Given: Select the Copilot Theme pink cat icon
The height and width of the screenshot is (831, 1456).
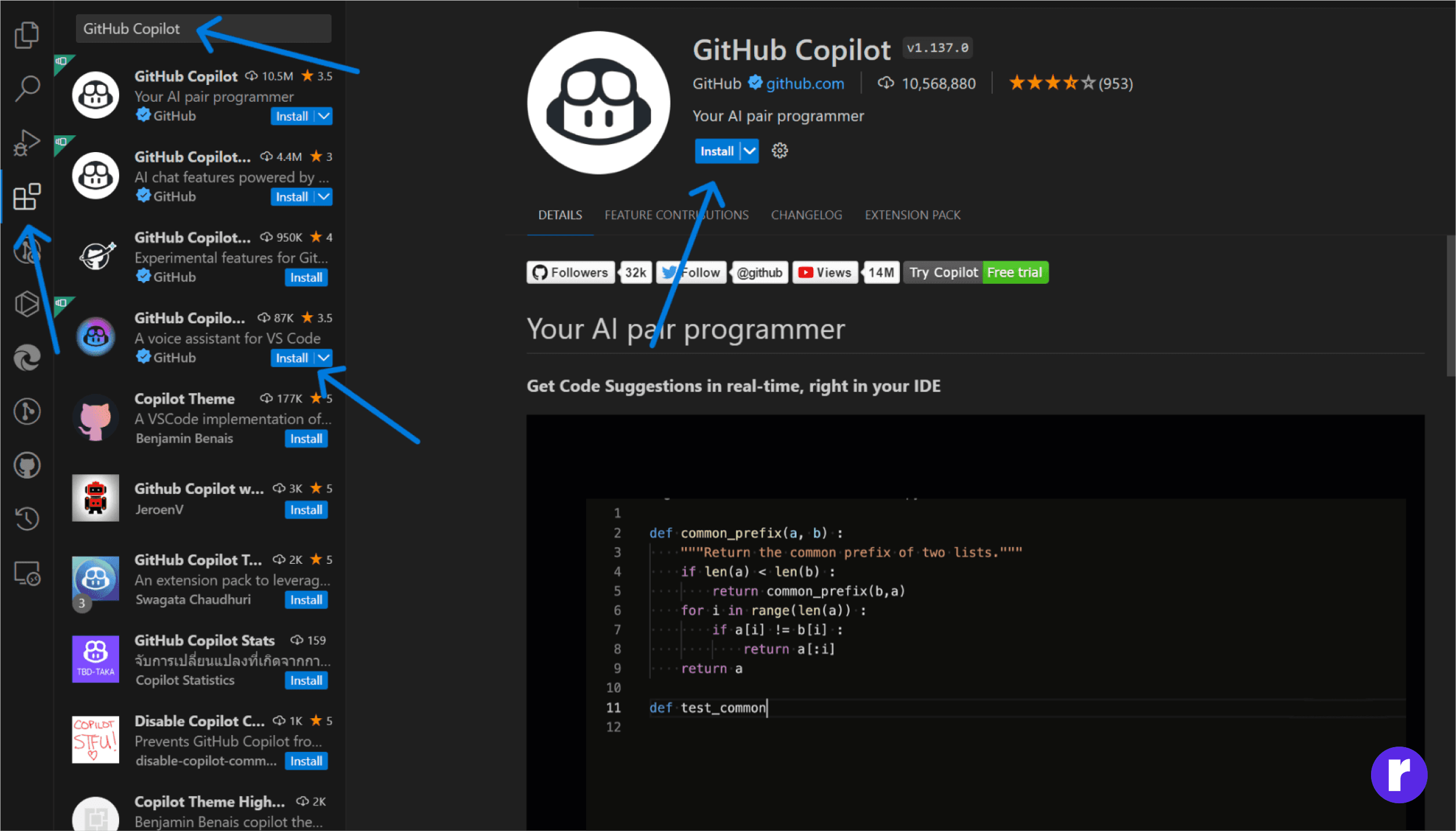Looking at the screenshot, I should pos(95,417).
